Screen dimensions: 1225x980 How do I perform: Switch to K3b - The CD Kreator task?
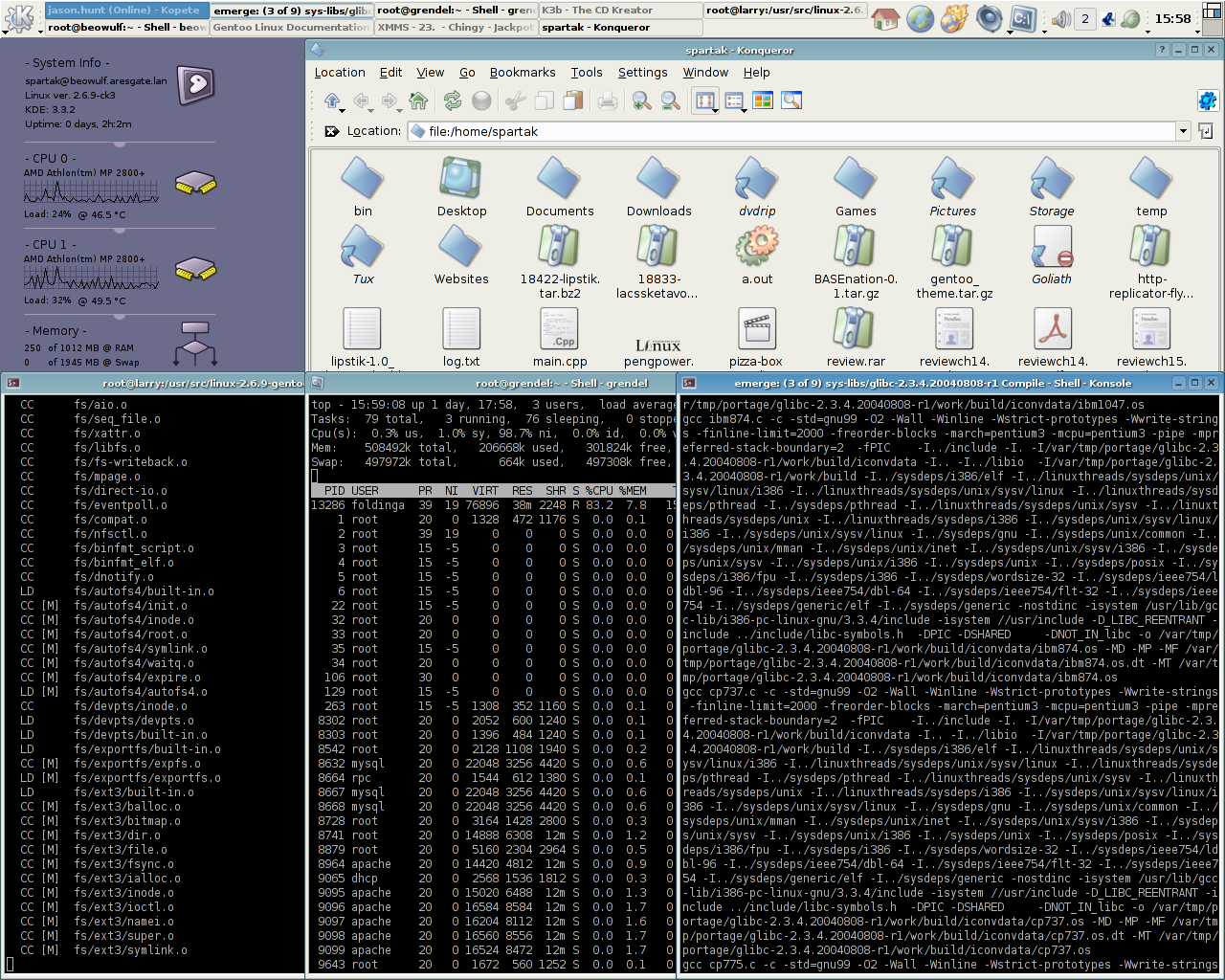pos(619,10)
